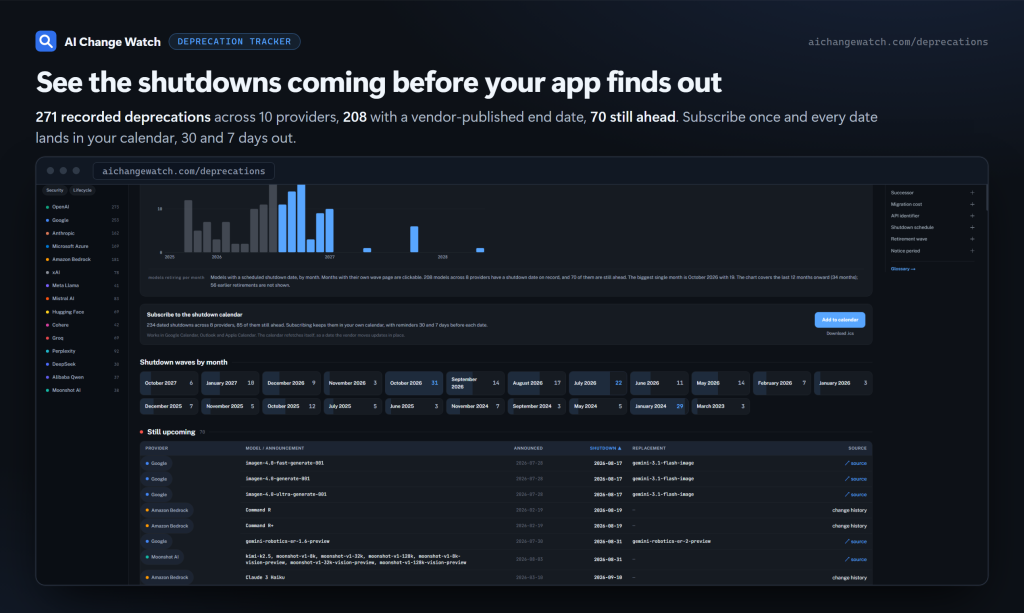This screenshot has width=1024, height=613.
Task: Open change history for Claude 3 Haiku row
Action: (850, 578)
